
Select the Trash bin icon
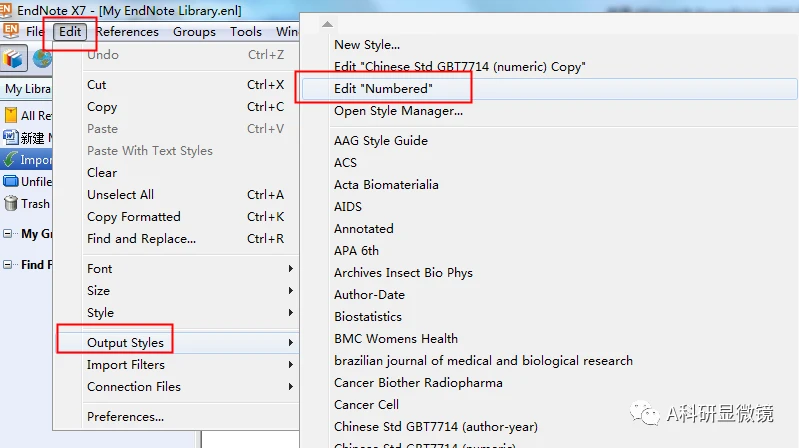(x=10, y=203)
